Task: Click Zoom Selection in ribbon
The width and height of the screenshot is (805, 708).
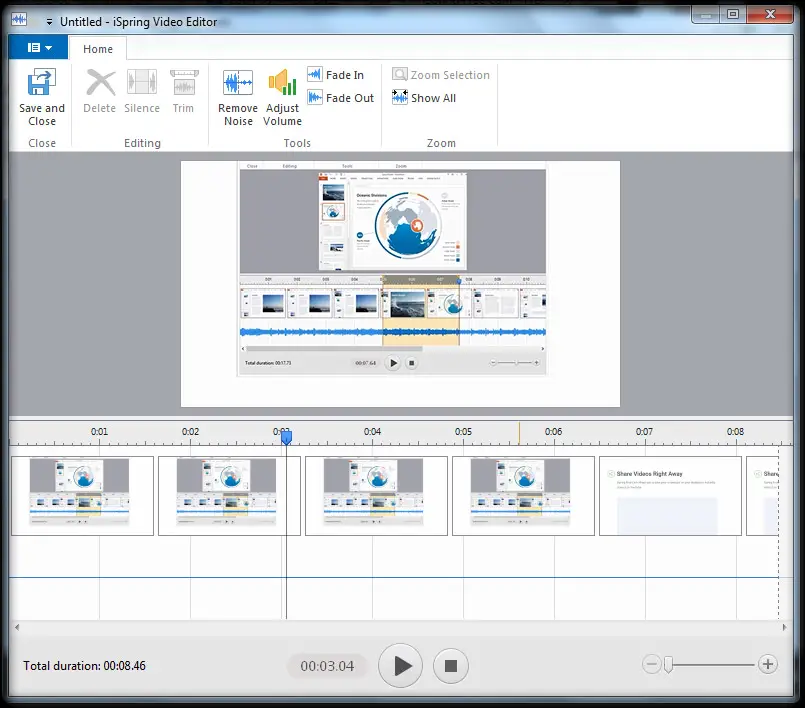Action: pos(440,75)
